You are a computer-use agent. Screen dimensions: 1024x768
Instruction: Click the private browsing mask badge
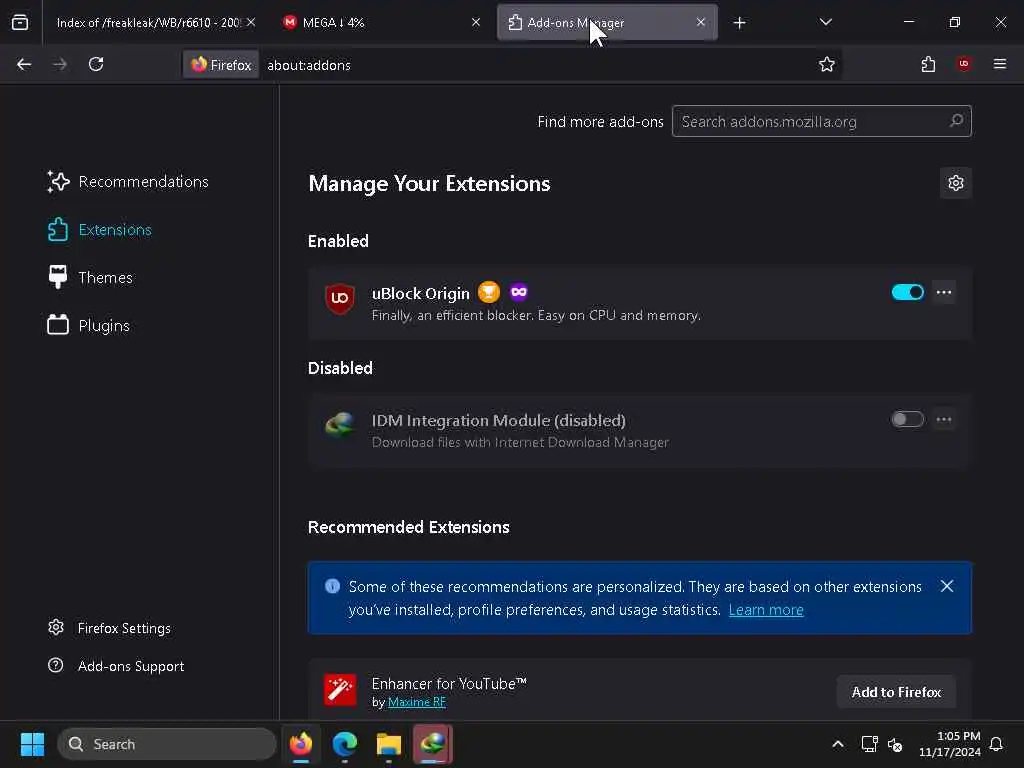pos(519,292)
